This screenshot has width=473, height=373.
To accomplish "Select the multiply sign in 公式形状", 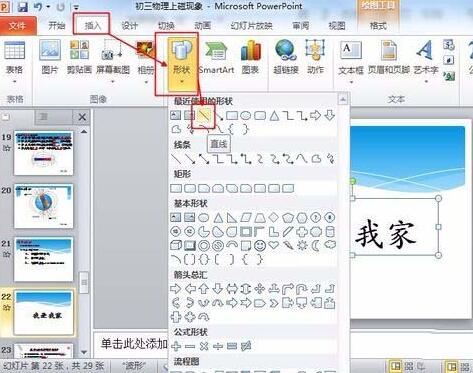I will tap(204, 346).
